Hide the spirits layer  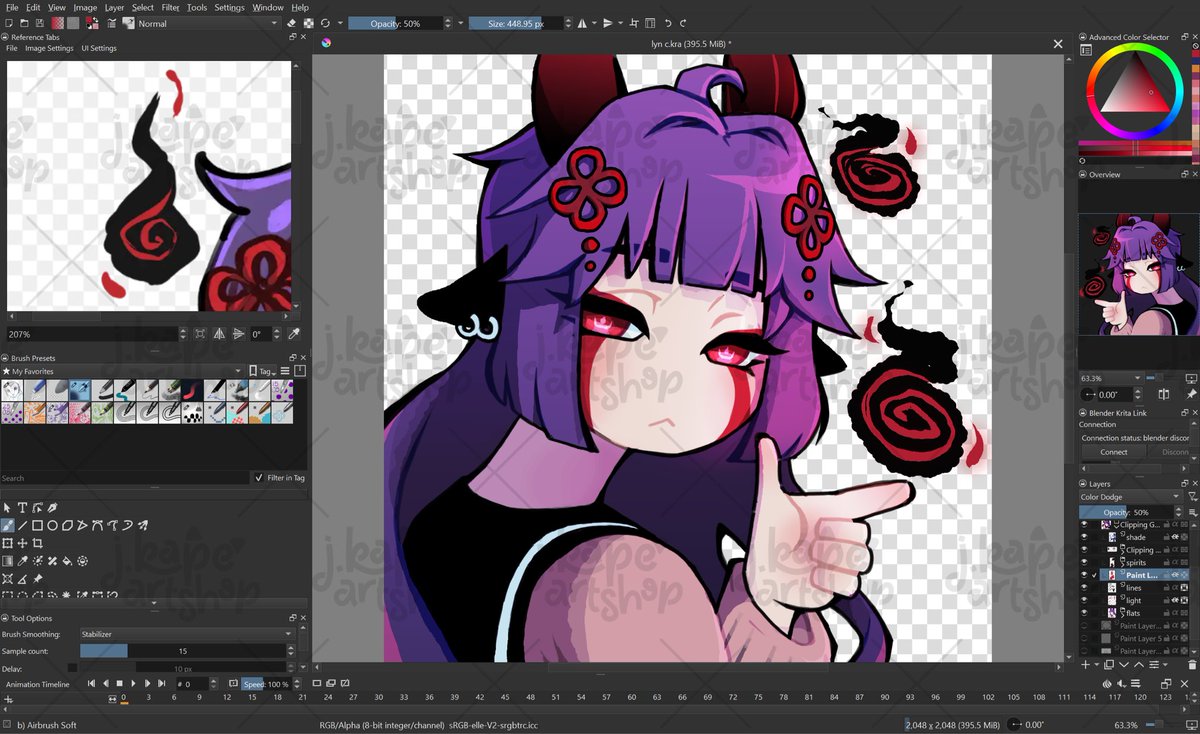coord(1084,563)
